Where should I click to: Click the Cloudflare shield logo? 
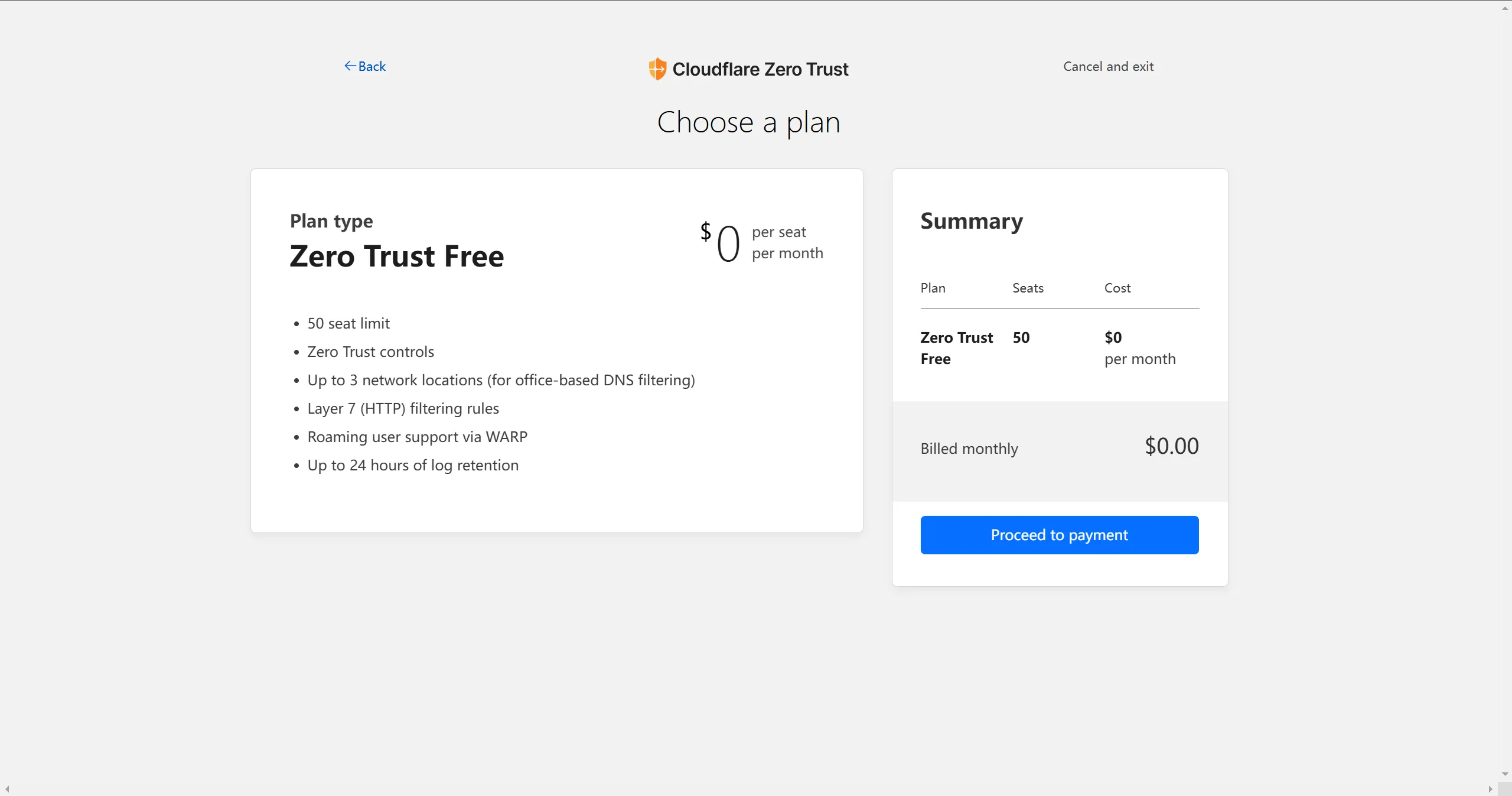(657, 69)
